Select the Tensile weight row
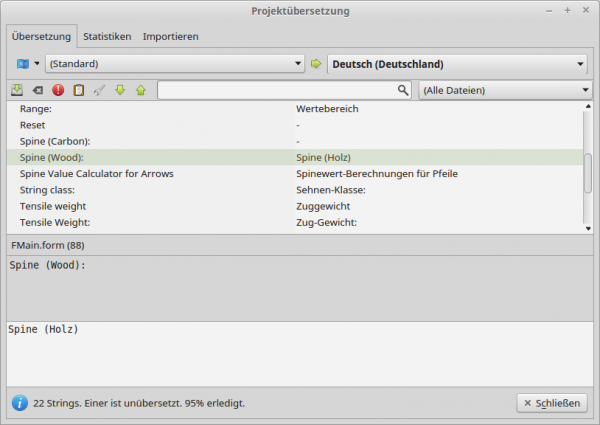 click(x=150, y=205)
